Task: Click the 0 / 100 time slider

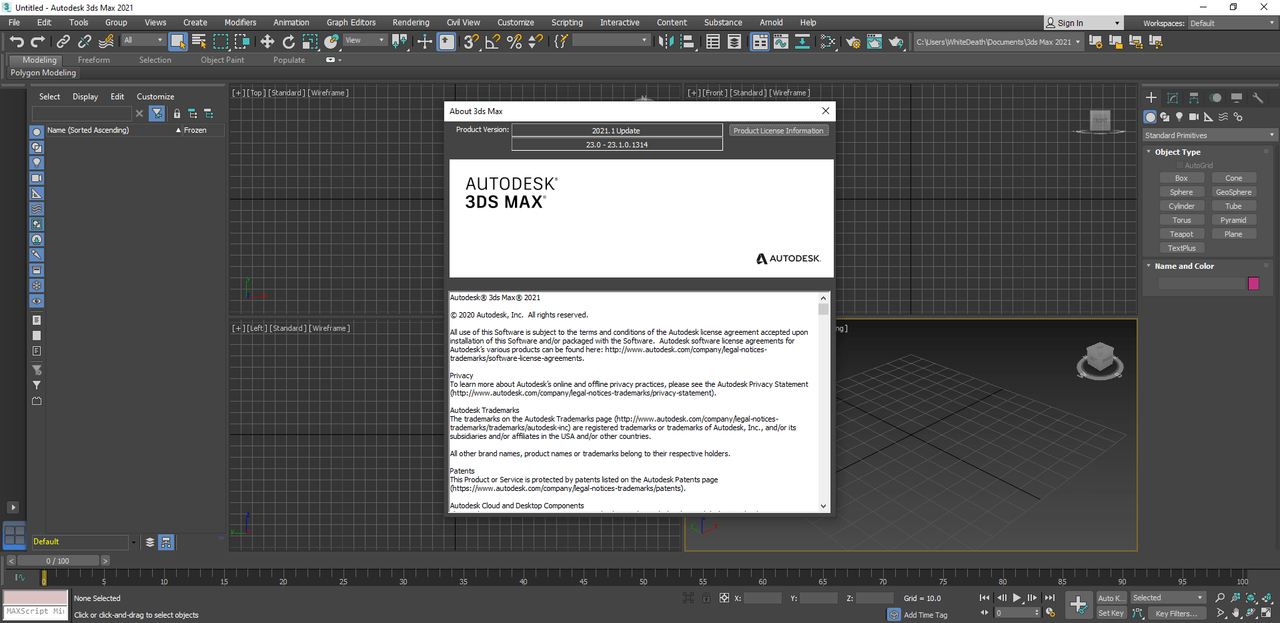Action: tap(59, 561)
